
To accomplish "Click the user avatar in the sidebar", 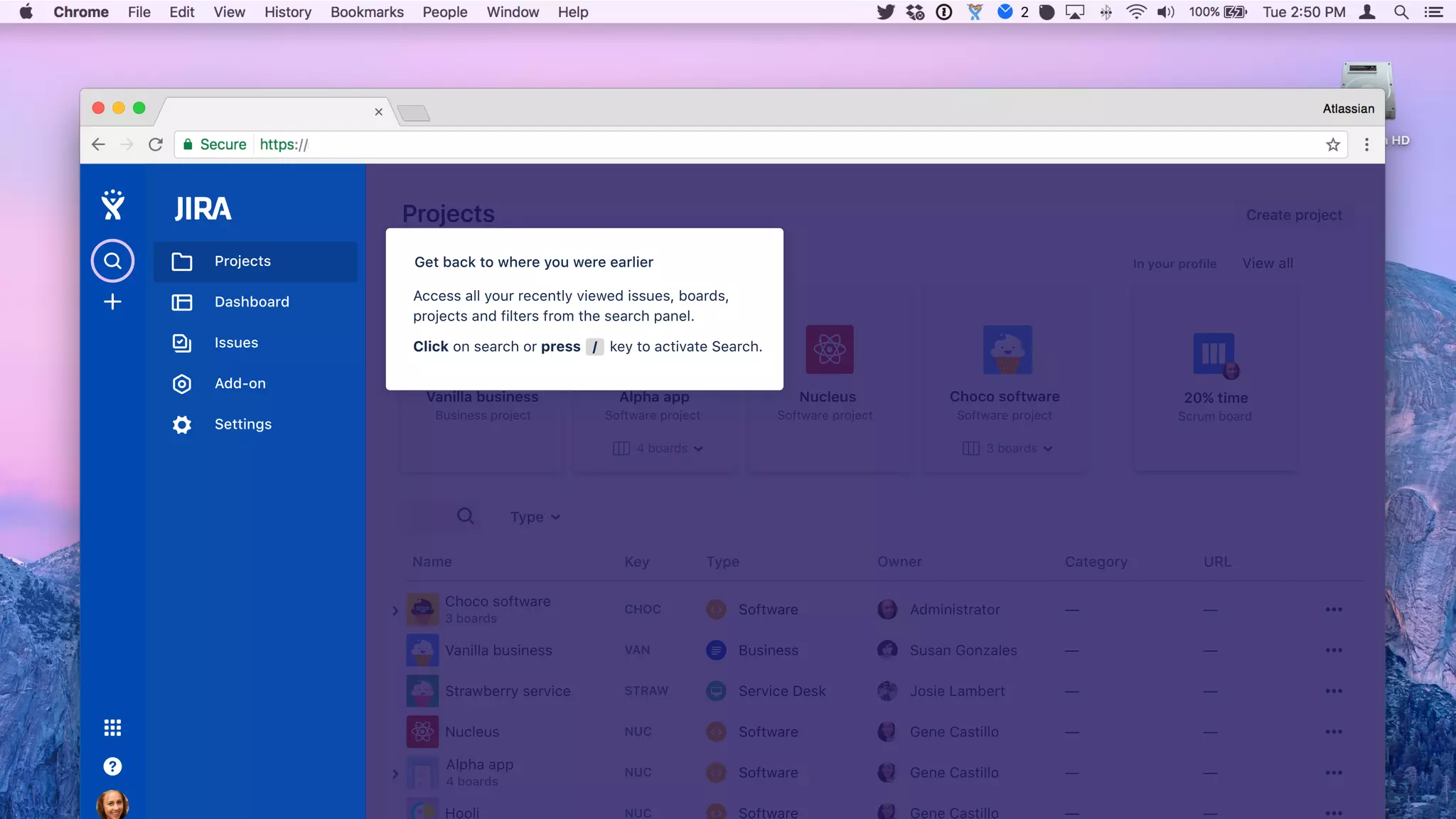I will point(112,805).
